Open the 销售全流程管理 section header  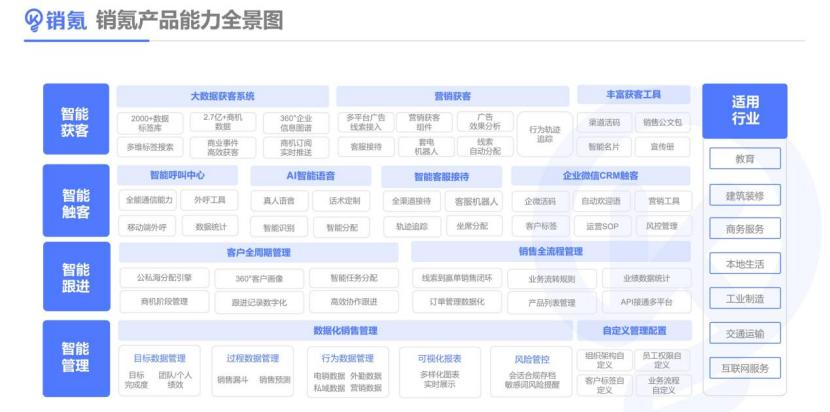pos(551,252)
